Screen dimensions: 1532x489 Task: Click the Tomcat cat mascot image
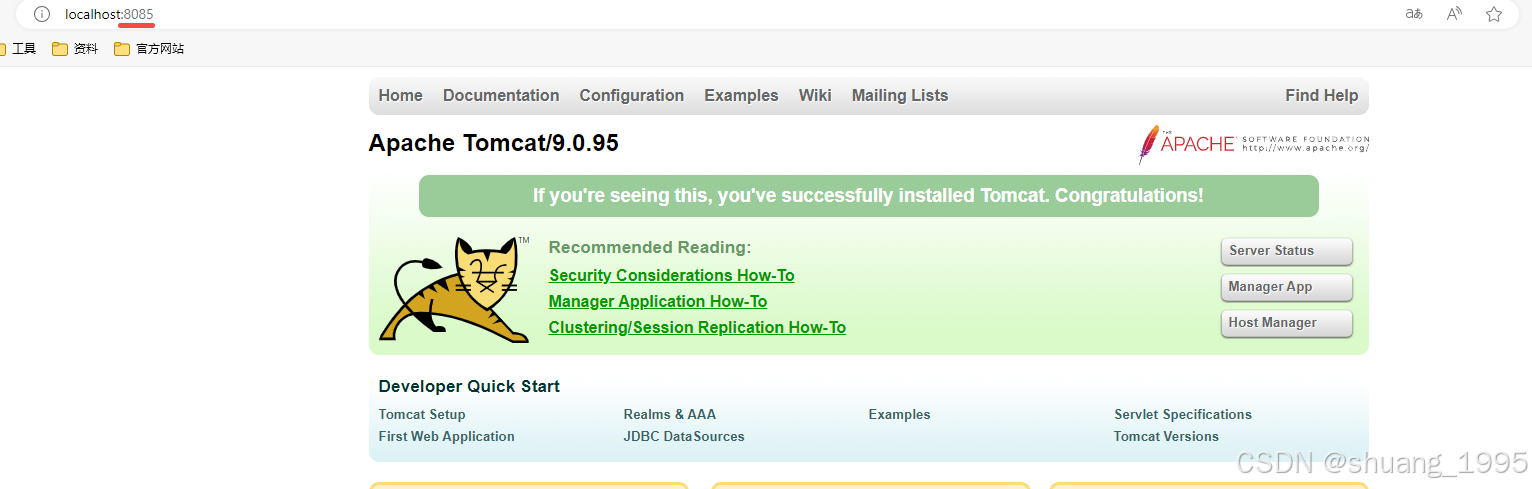tap(454, 290)
